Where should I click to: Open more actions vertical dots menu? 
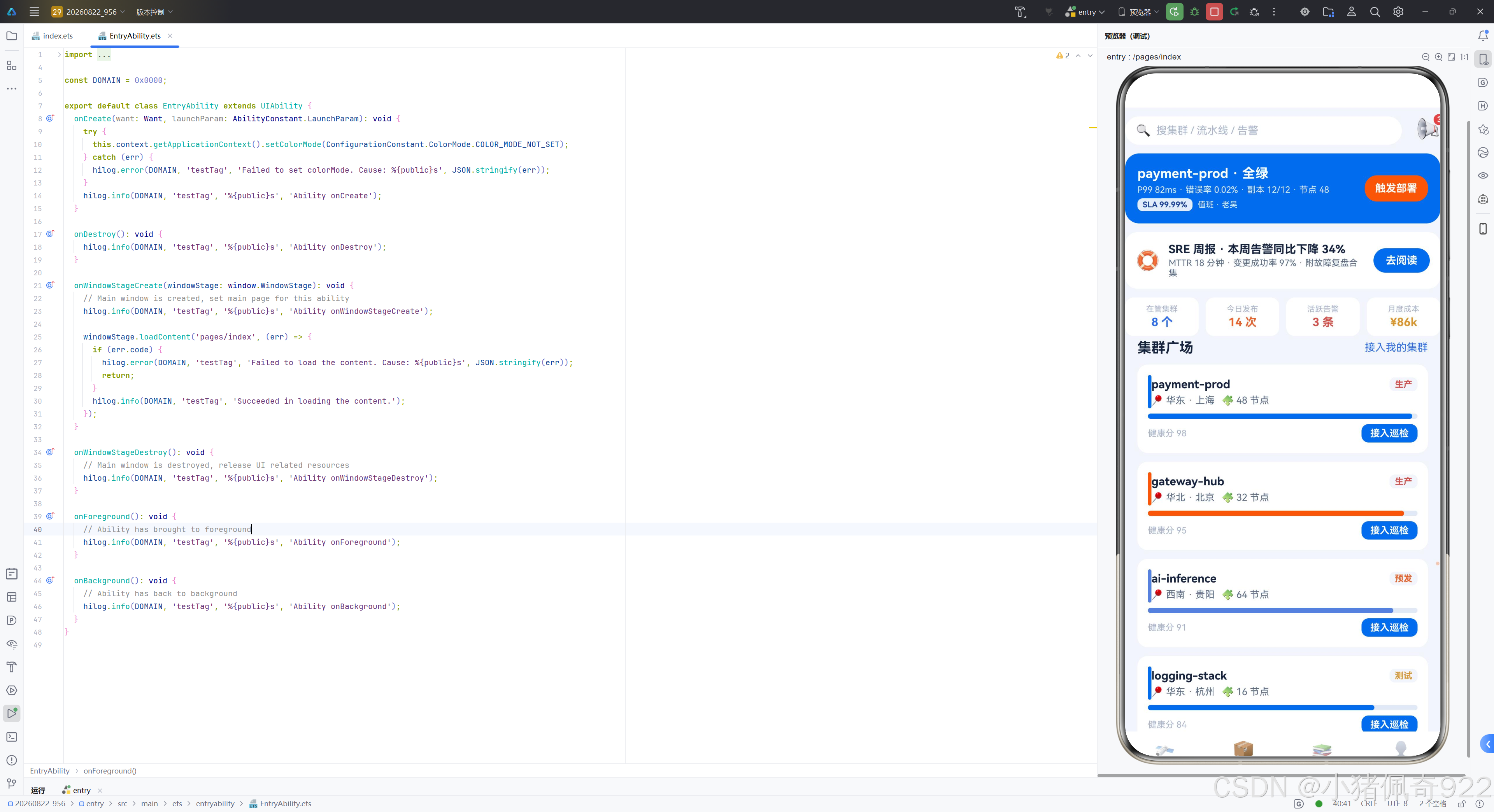click(1274, 12)
